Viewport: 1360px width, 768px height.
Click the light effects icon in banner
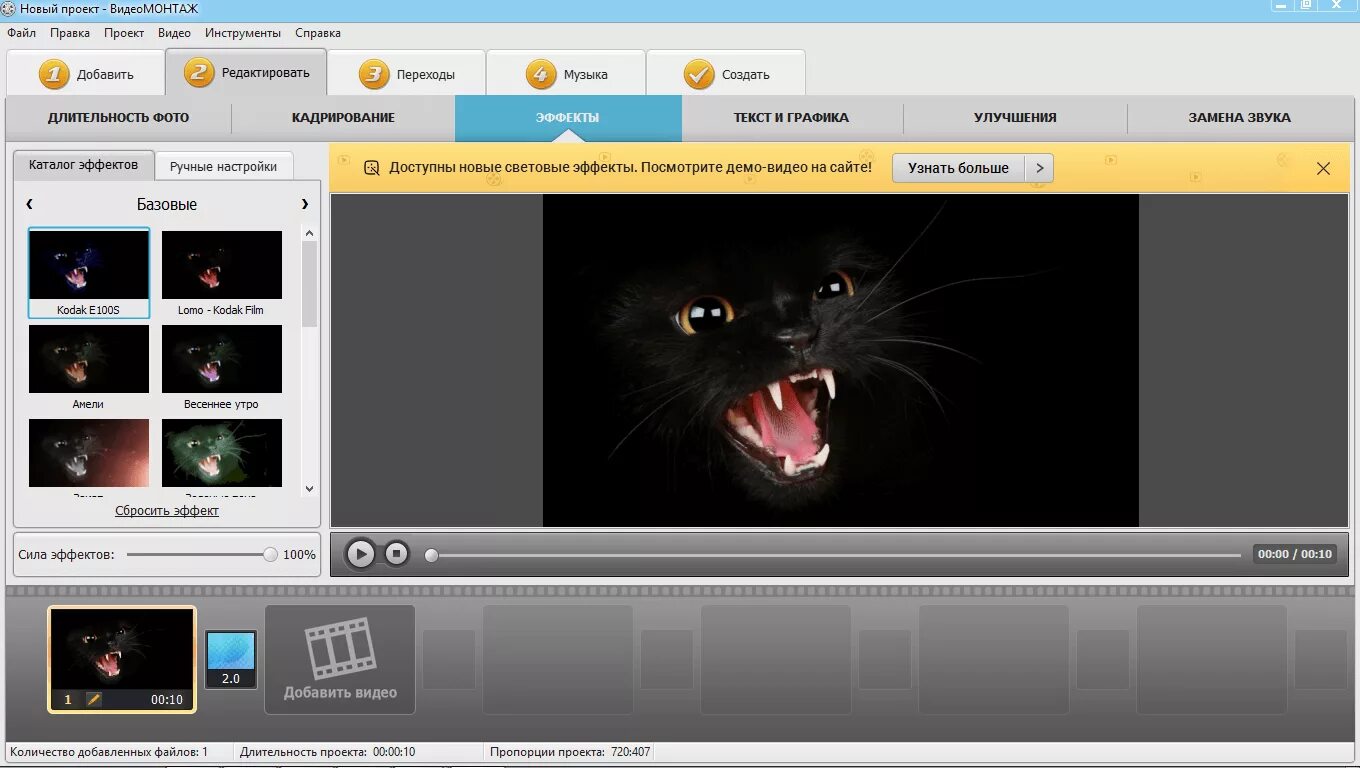point(371,168)
